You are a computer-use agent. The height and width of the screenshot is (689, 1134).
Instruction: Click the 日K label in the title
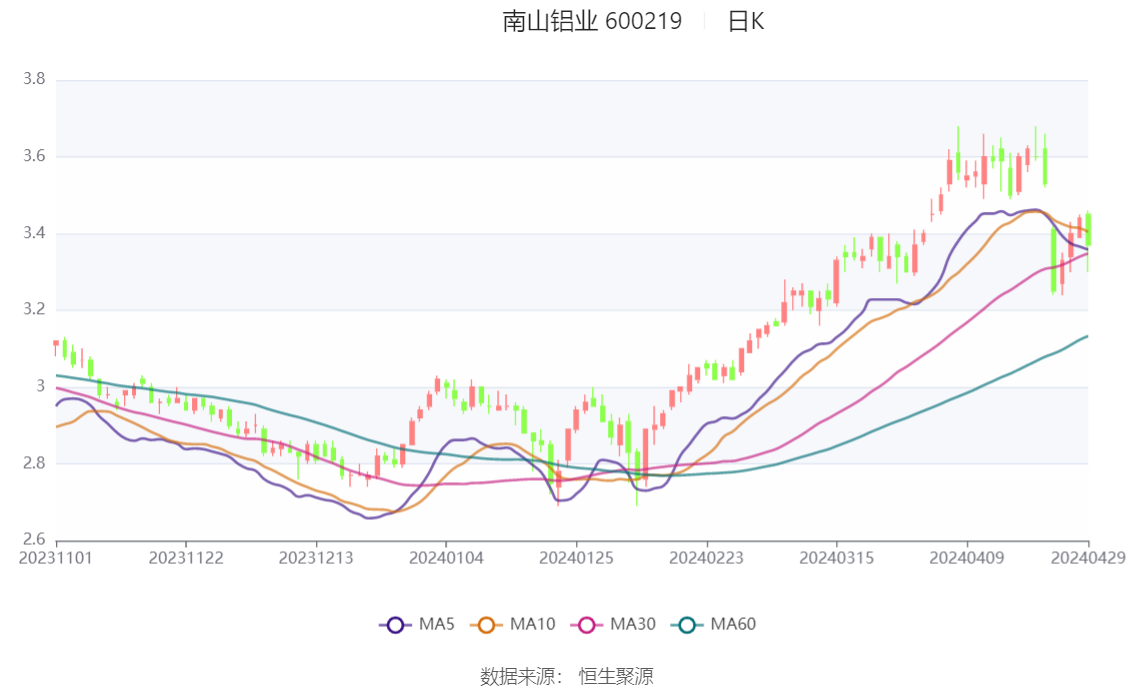pyautogui.click(x=746, y=21)
